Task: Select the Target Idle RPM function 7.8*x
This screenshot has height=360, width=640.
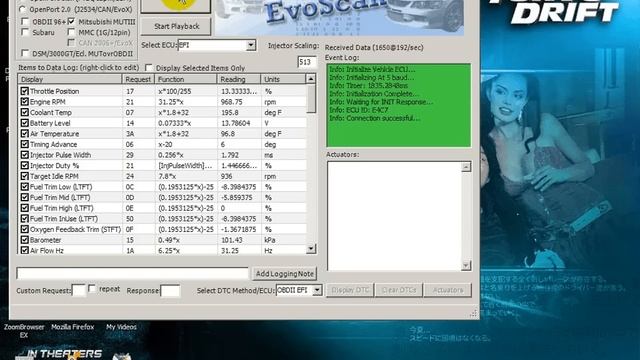Action: [167, 176]
